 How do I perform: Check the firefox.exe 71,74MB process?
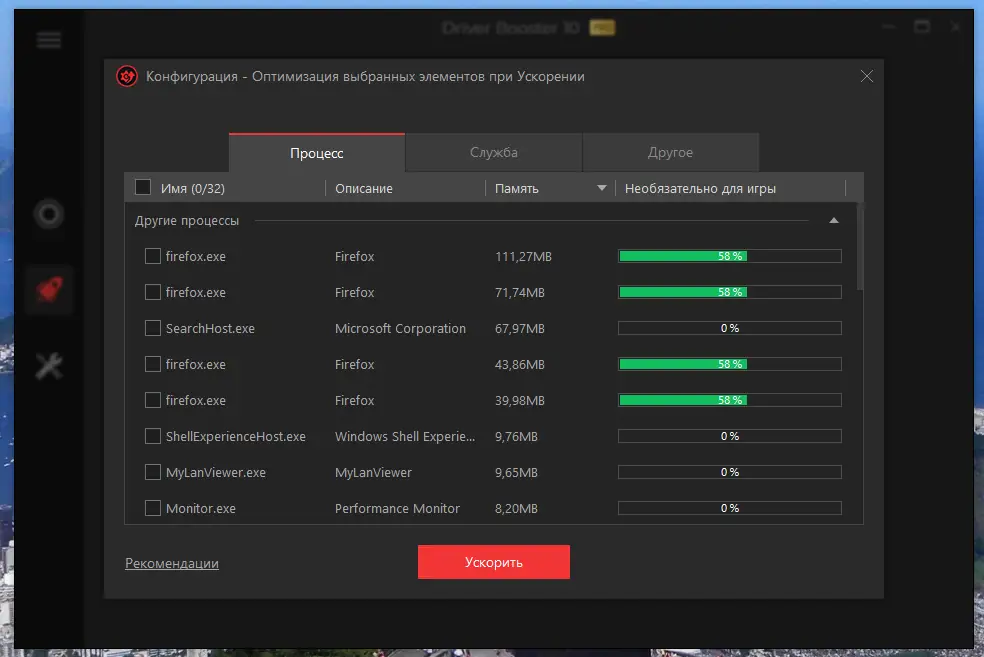[152, 292]
